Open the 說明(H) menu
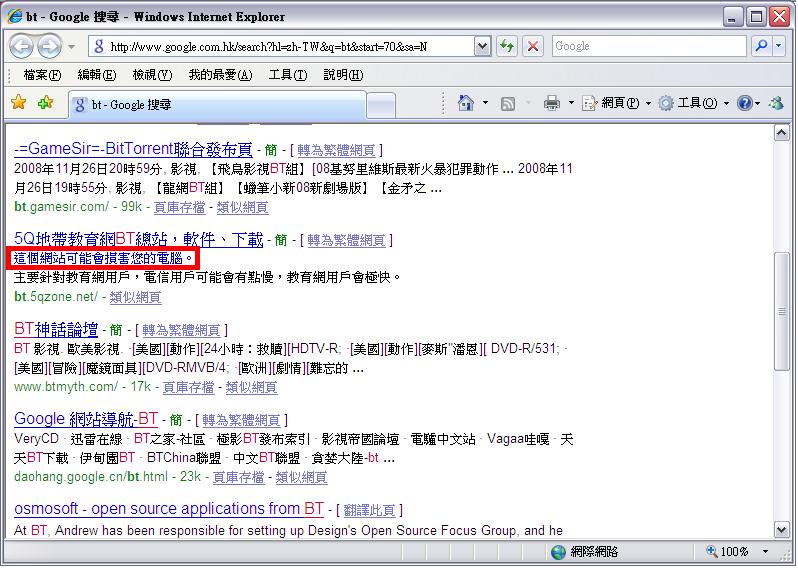798x568 pixels. coord(344,75)
